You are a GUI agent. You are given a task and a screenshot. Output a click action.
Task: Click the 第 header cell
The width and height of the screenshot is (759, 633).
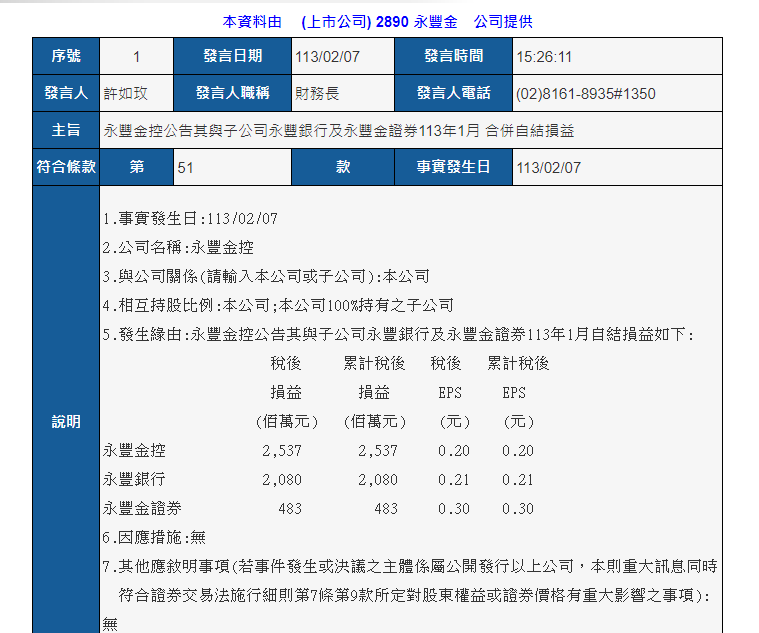[x=137, y=167]
